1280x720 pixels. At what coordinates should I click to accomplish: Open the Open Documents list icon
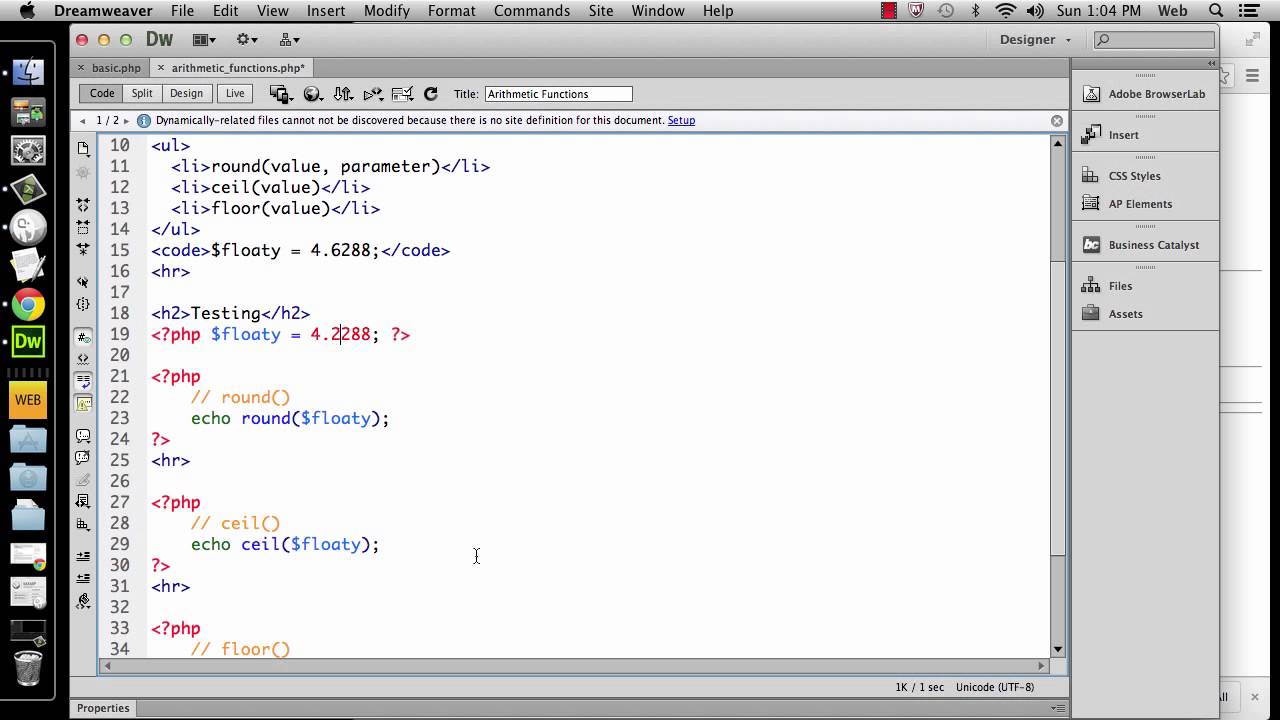[83, 148]
